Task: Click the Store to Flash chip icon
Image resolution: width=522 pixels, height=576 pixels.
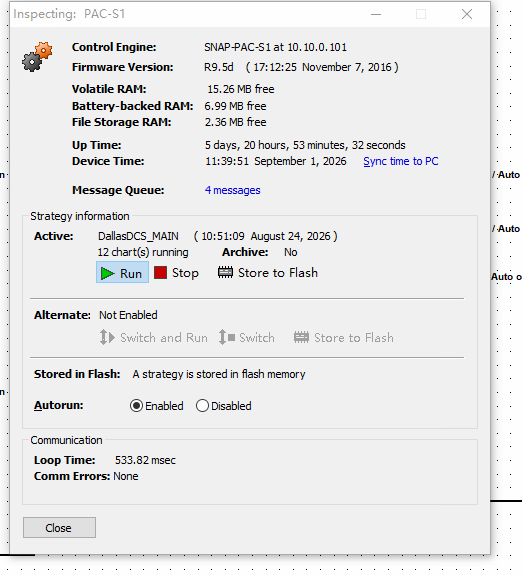Action: [x=225, y=273]
